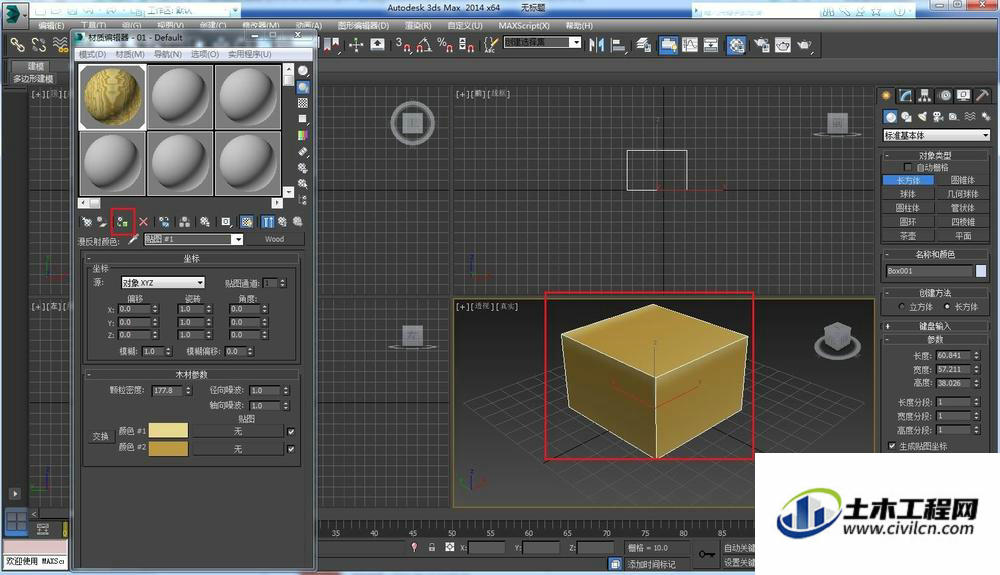Select the Lights category icon
The width and height of the screenshot is (1000, 575).
922,117
